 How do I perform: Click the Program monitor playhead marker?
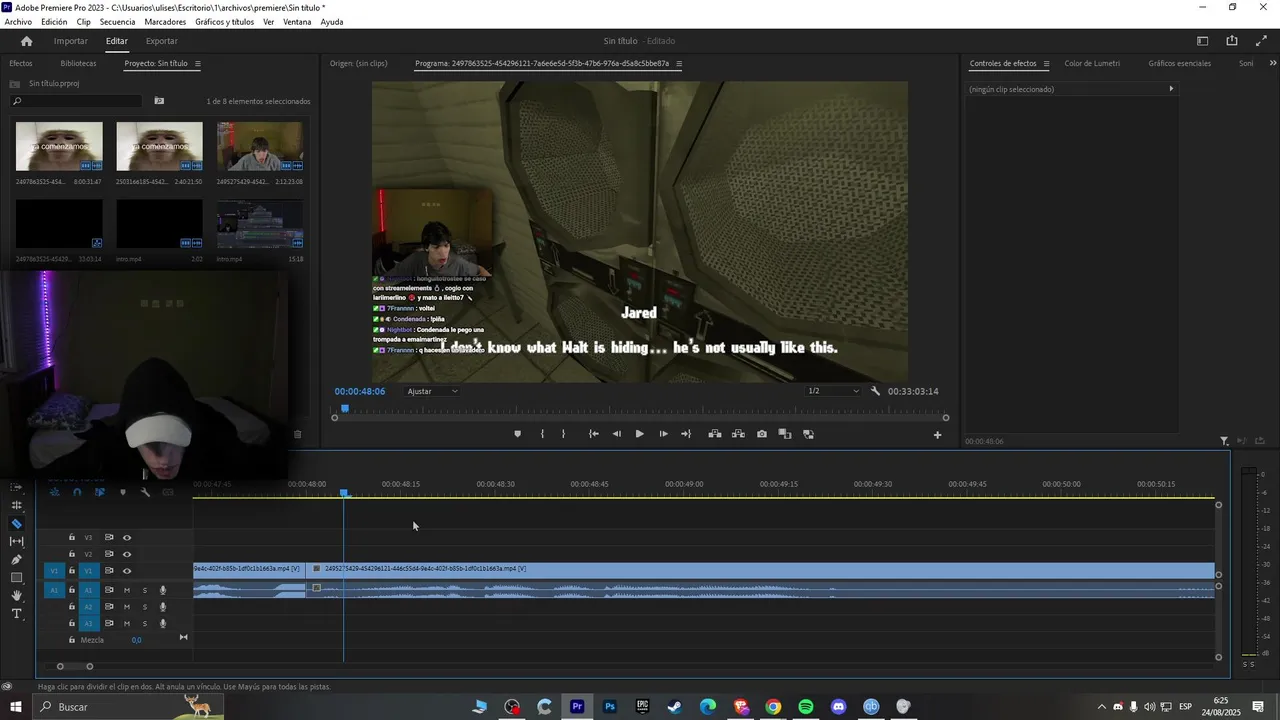(344, 408)
